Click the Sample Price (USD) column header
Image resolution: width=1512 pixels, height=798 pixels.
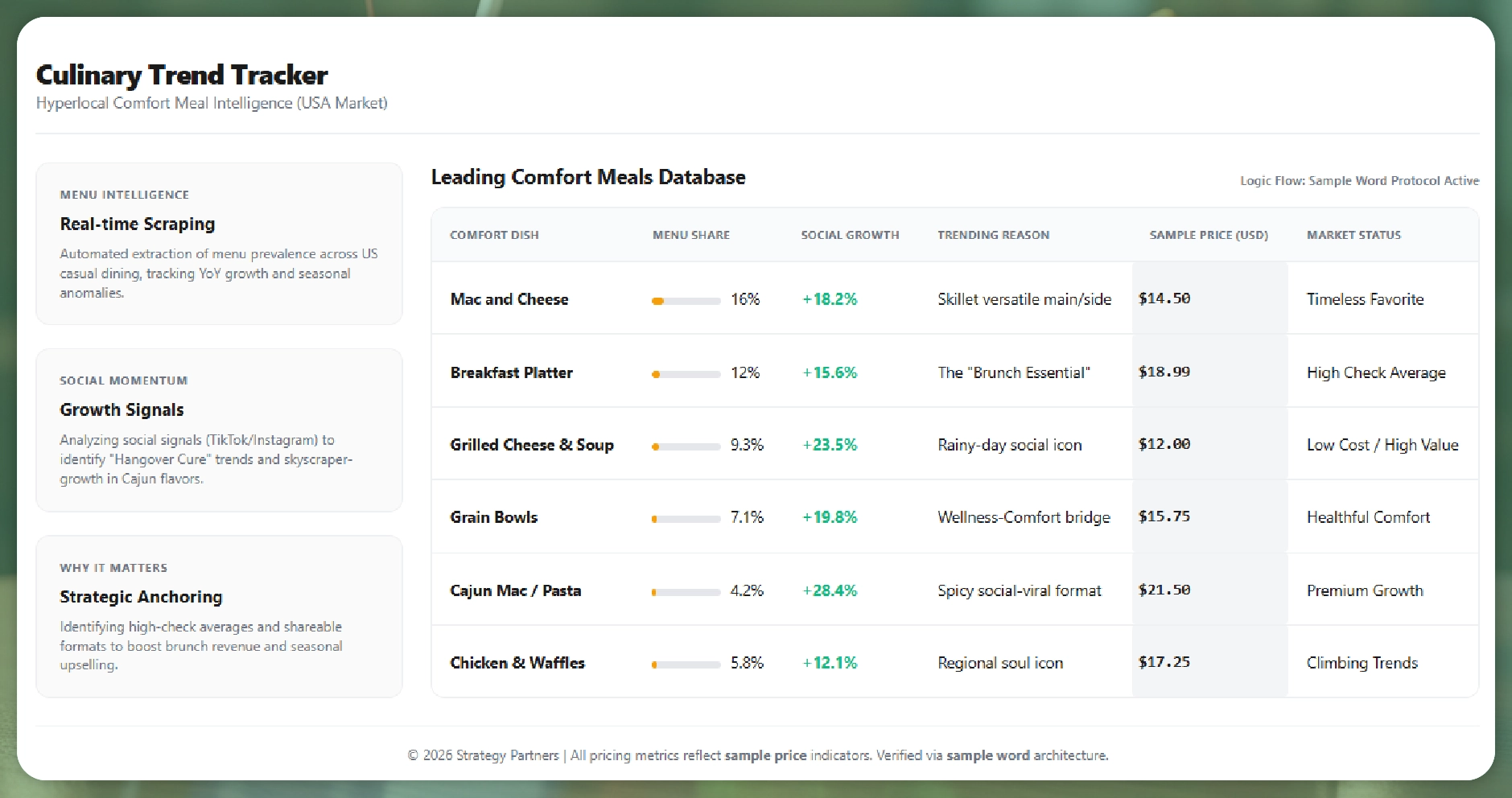pyautogui.click(x=1208, y=235)
